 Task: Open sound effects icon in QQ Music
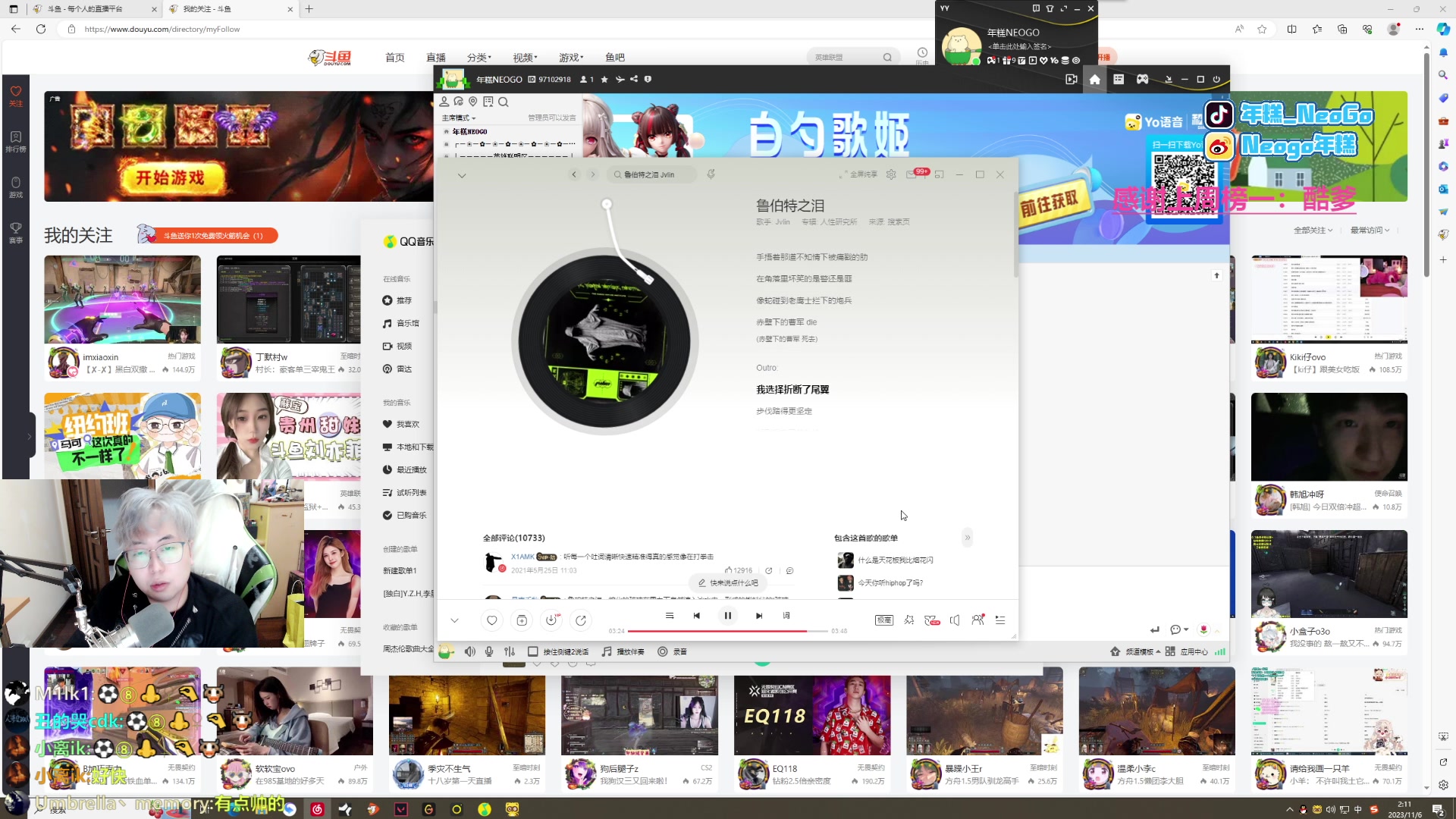(909, 620)
